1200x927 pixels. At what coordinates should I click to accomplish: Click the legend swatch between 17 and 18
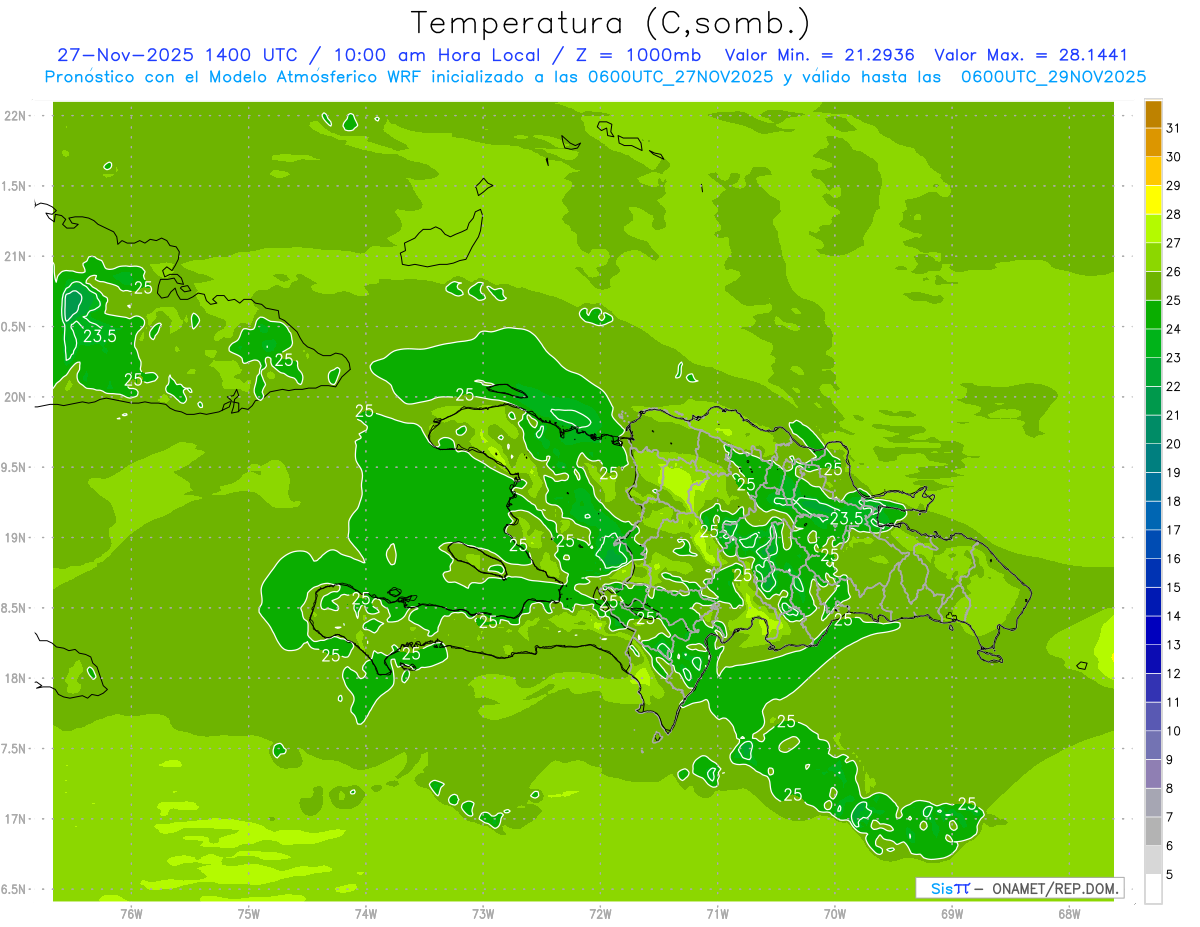tap(1153, 516)
